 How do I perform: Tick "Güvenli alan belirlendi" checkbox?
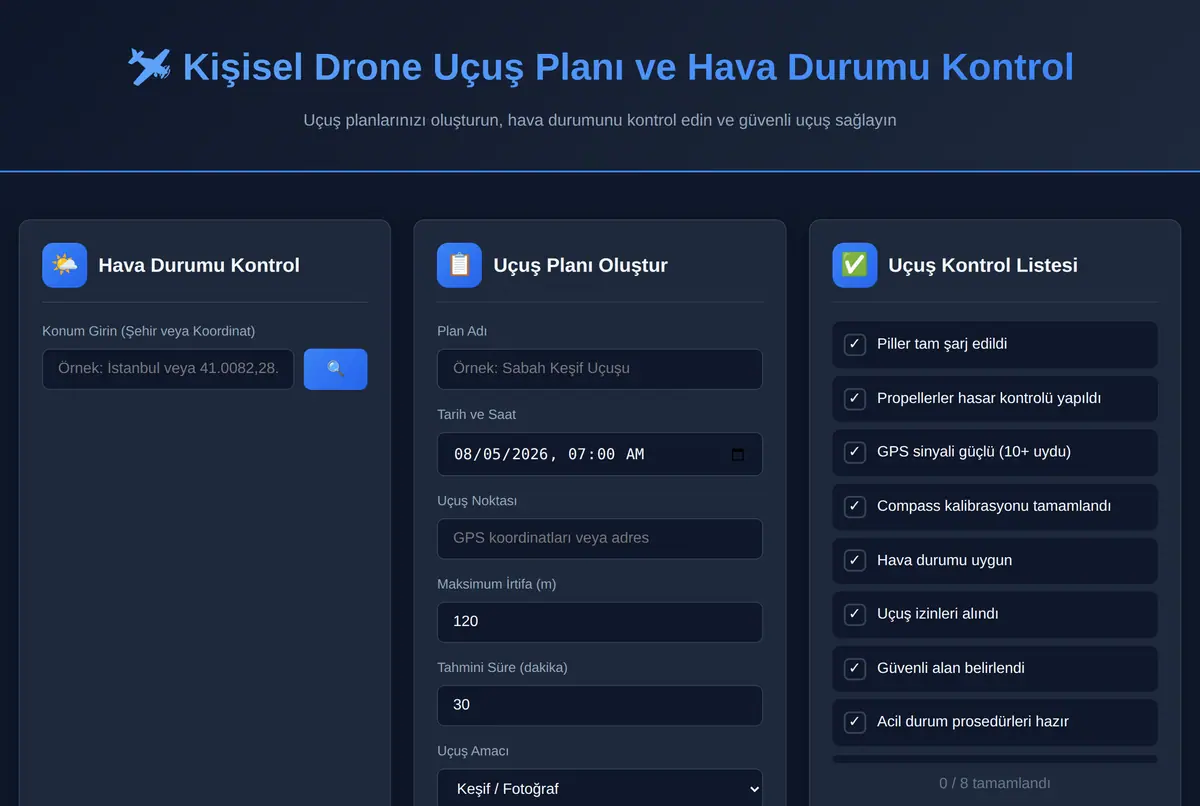855,668
